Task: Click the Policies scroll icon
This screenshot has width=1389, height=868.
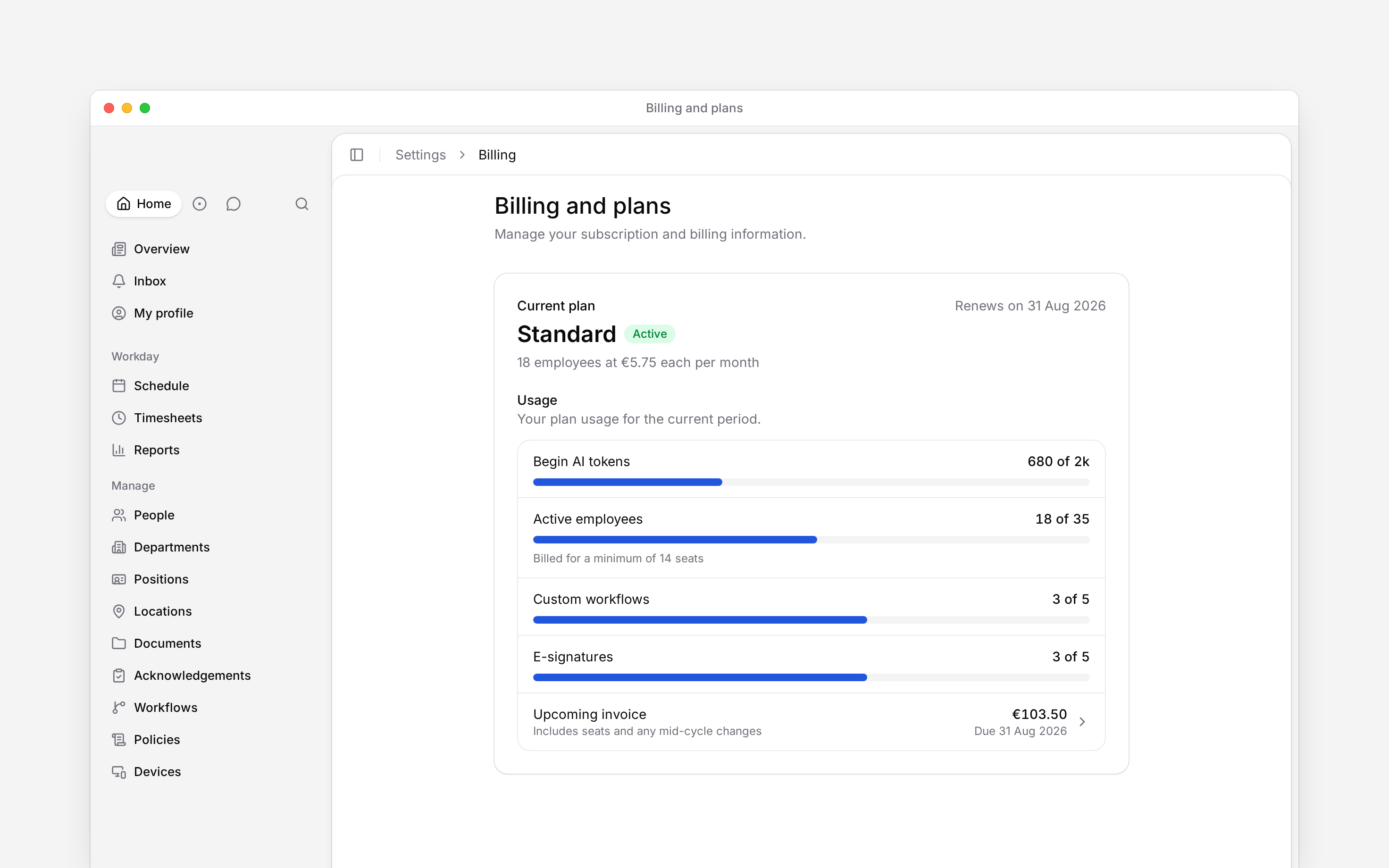Action: click(119, 740)
